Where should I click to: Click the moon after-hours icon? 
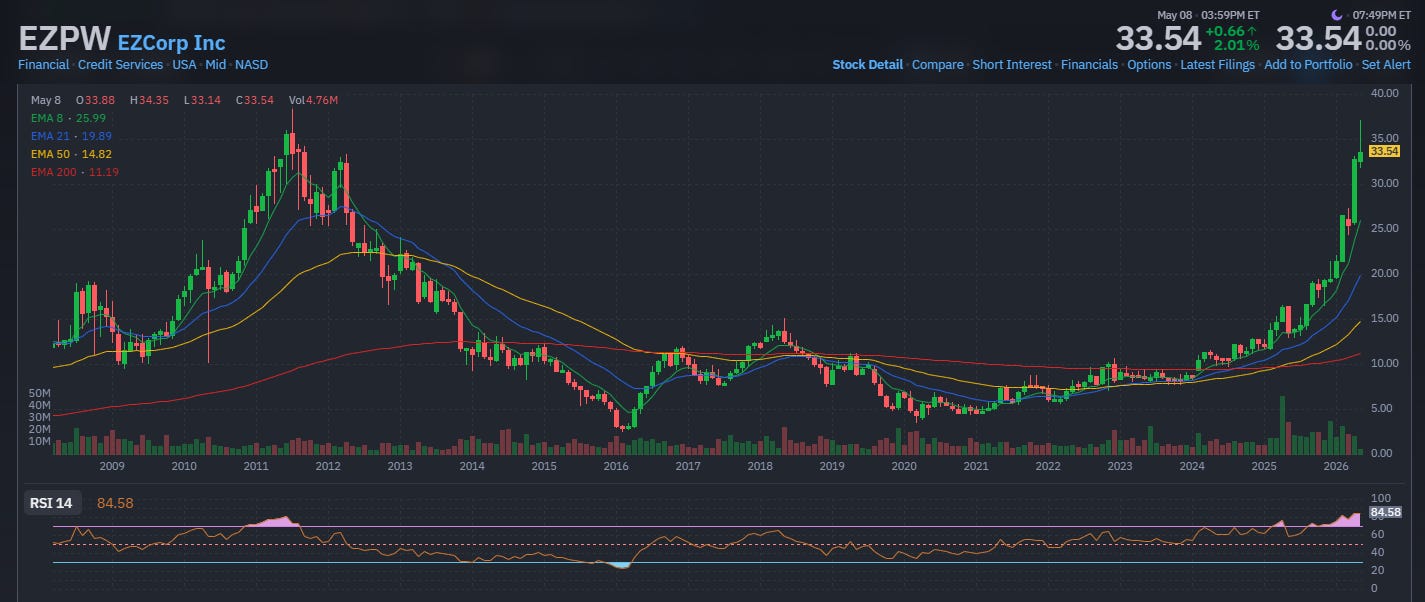pyautogui.click(x=1337, y=15)
